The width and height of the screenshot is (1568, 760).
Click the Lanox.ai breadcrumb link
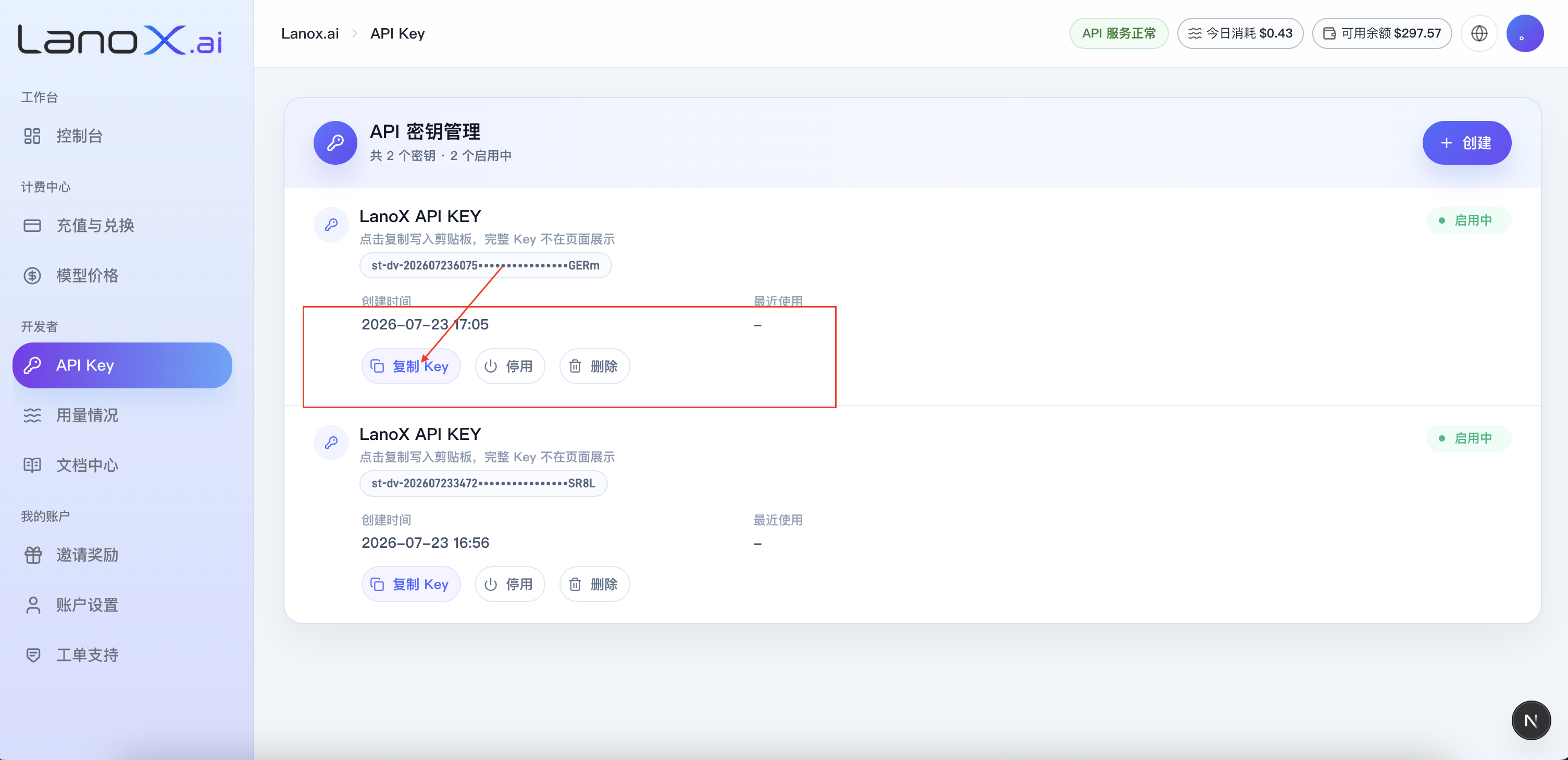pos(310,33)
